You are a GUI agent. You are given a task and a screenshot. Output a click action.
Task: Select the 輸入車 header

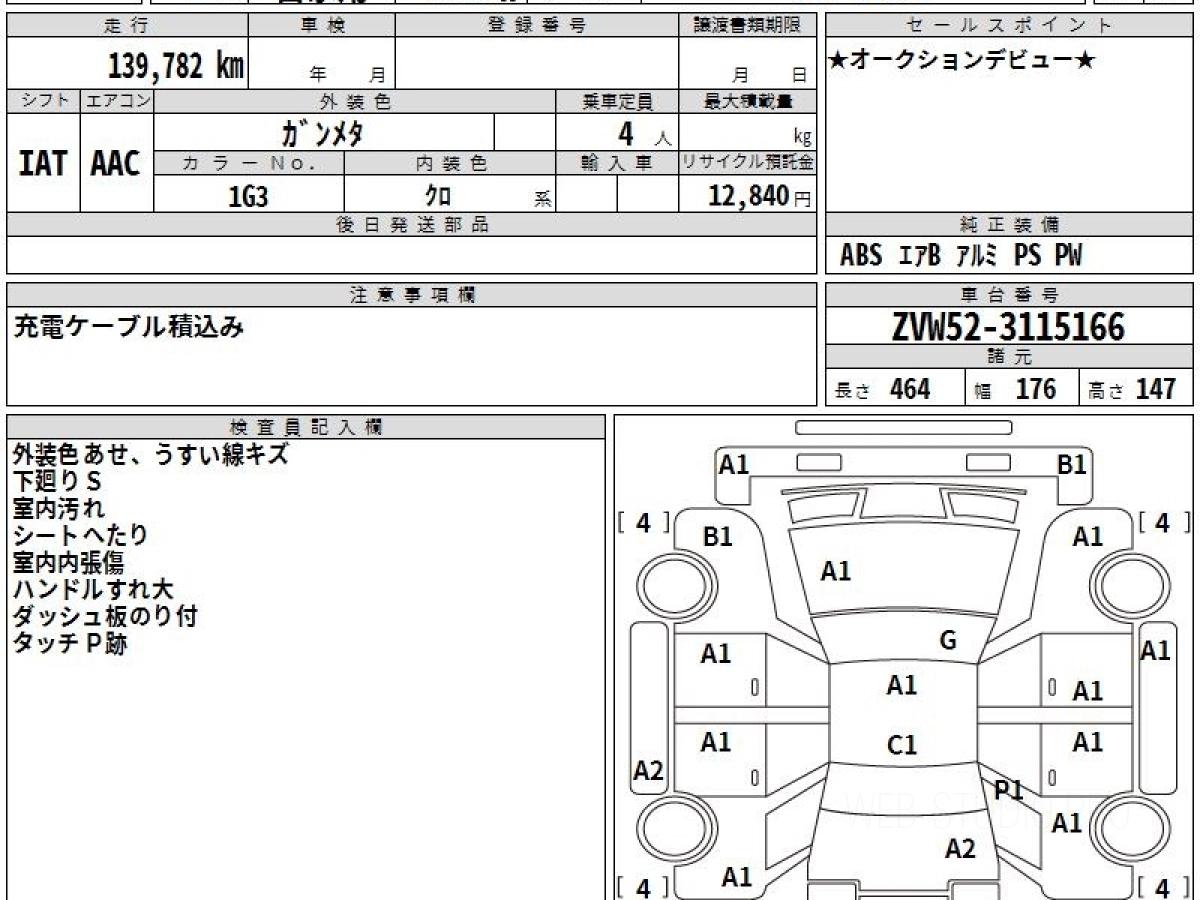point(617,163)
